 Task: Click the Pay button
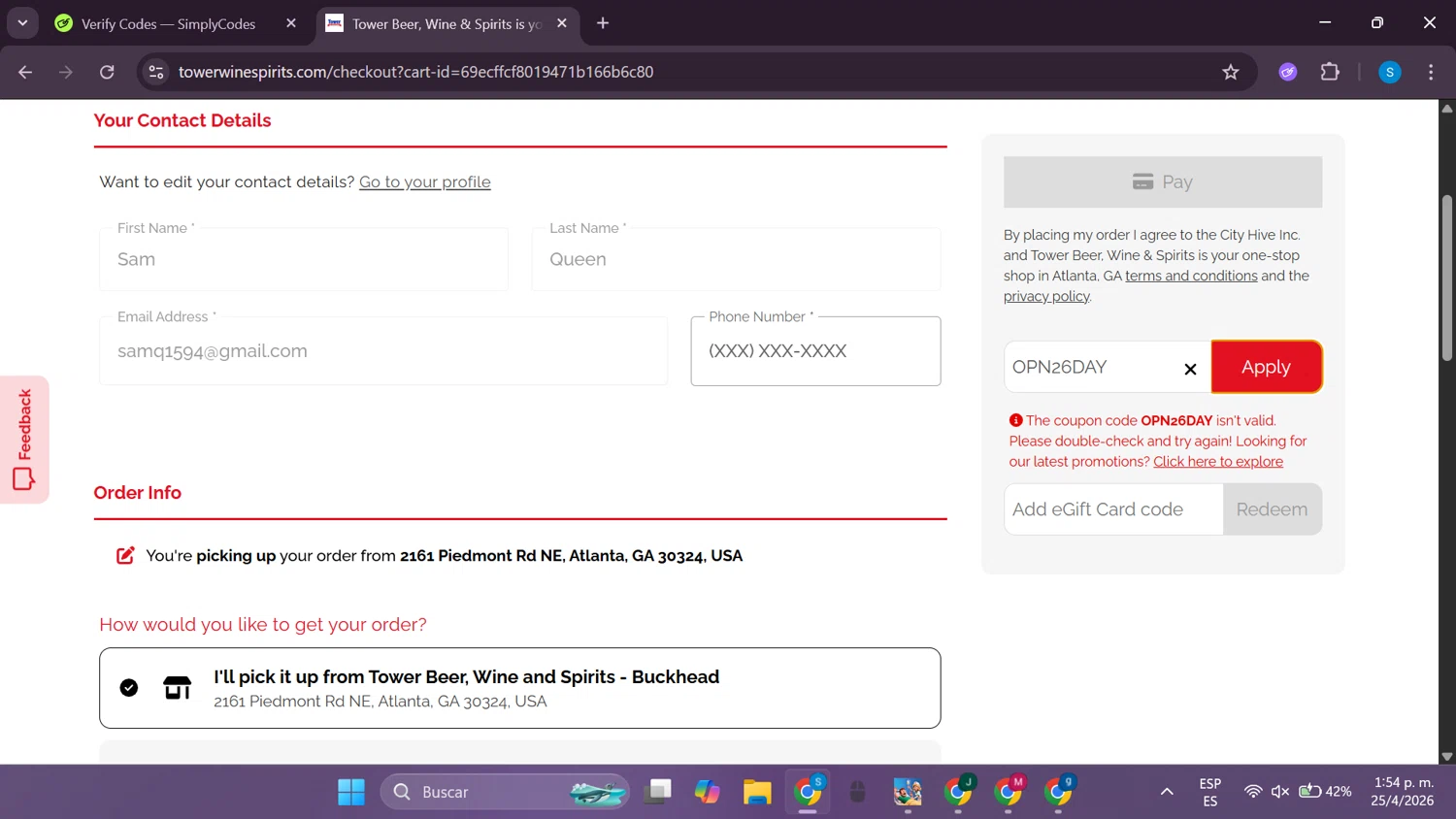point(1163,182)
